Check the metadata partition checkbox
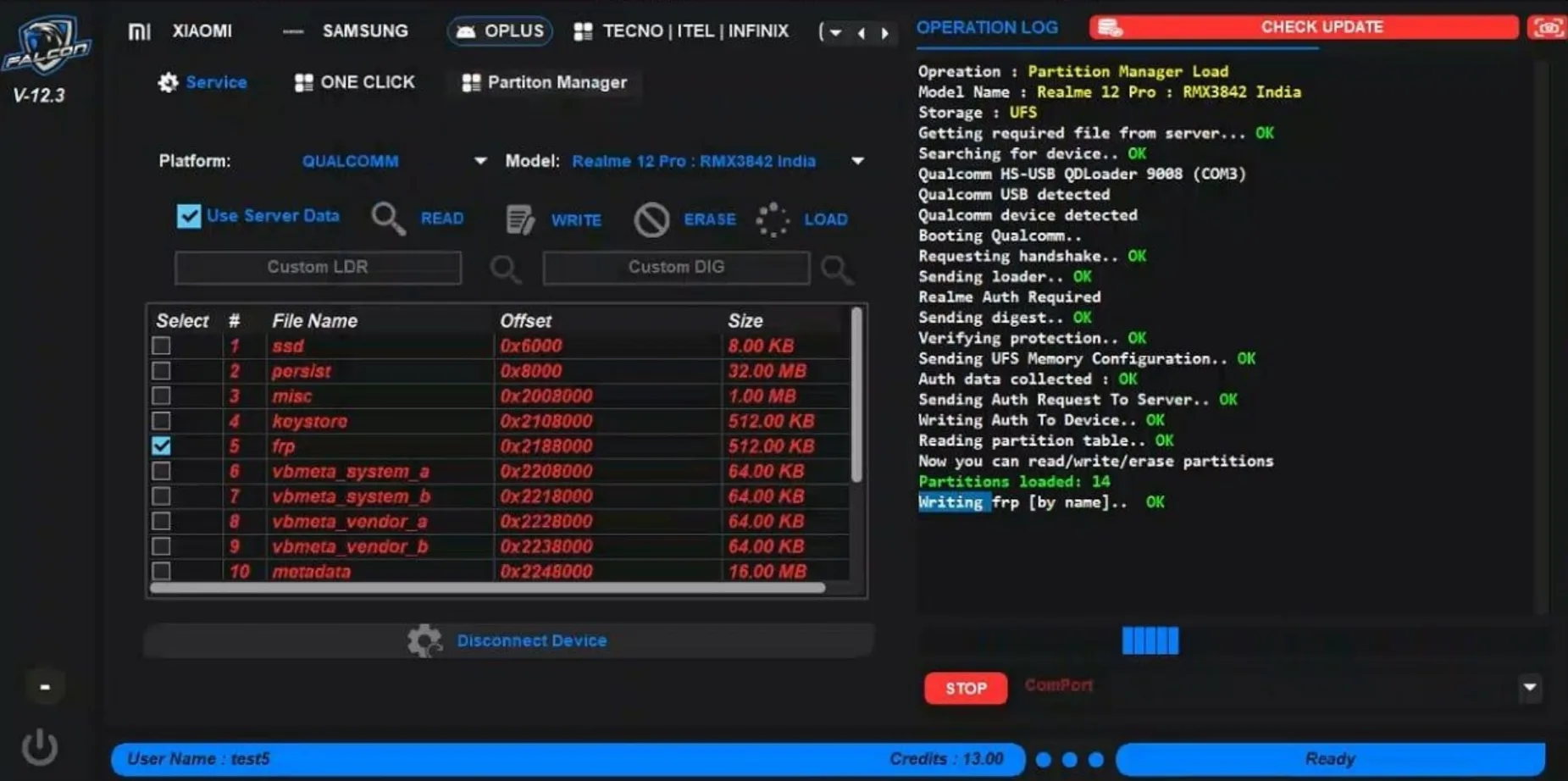1568x781 pixels. (161, 571)
